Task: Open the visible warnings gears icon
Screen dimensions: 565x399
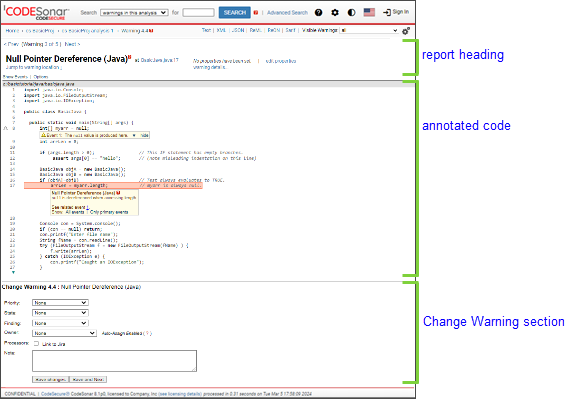Action: [406, 31]
